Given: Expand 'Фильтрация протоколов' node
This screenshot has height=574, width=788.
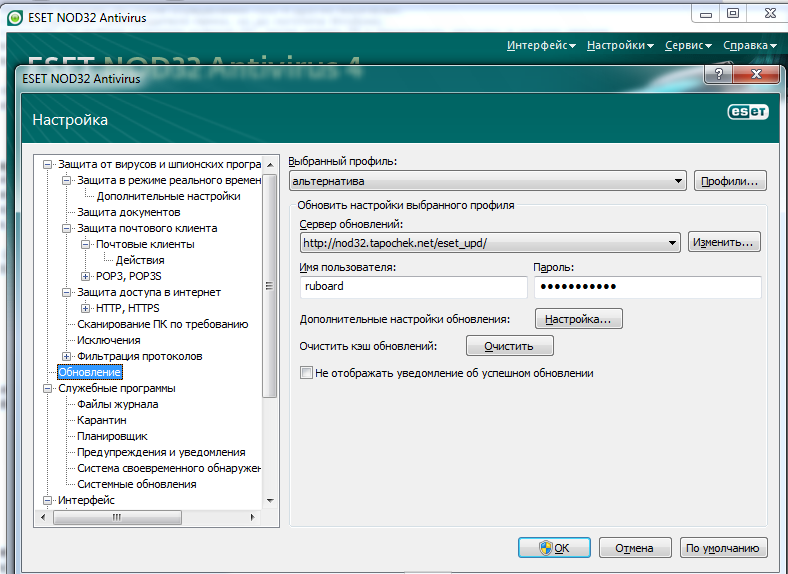Looking at the screenshot, I should coord(66,356).
